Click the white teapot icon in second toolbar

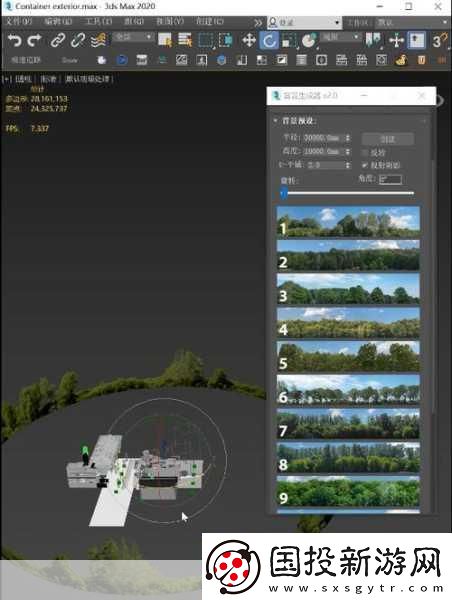(101, 60)
